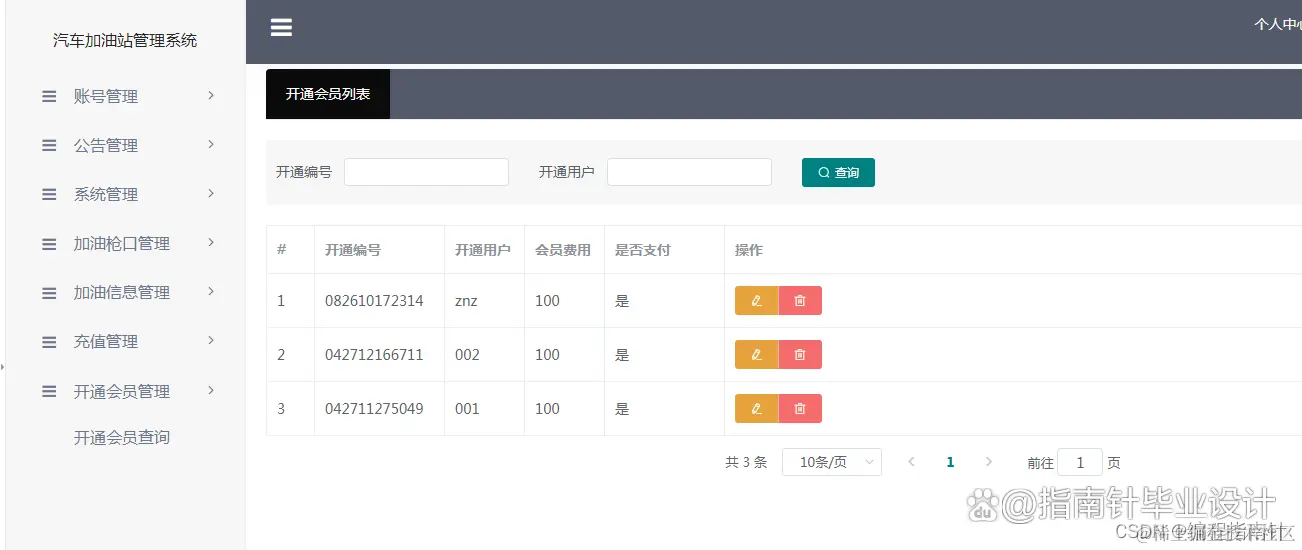The image size is (1302, 550).
Task: Click the 开通编号 column header
Action: coord(353,250)
